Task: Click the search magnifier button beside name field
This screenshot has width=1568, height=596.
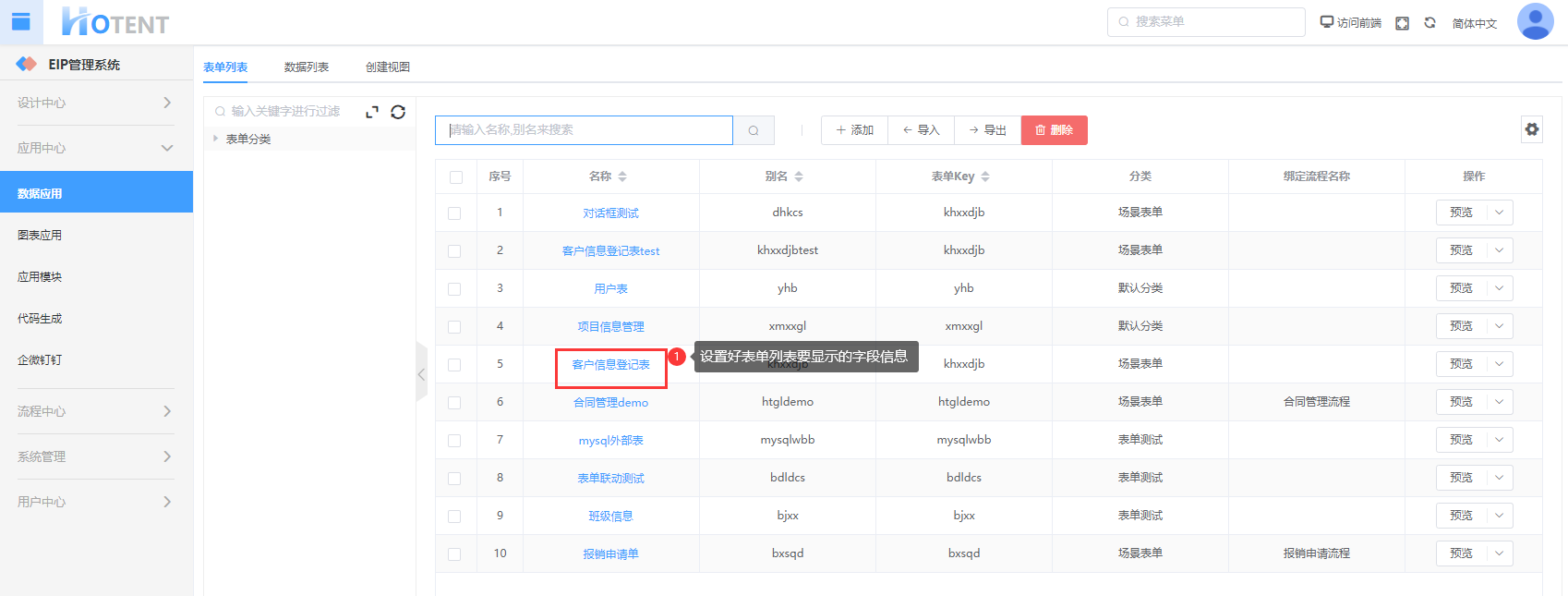Action: [x=754, y=130]
